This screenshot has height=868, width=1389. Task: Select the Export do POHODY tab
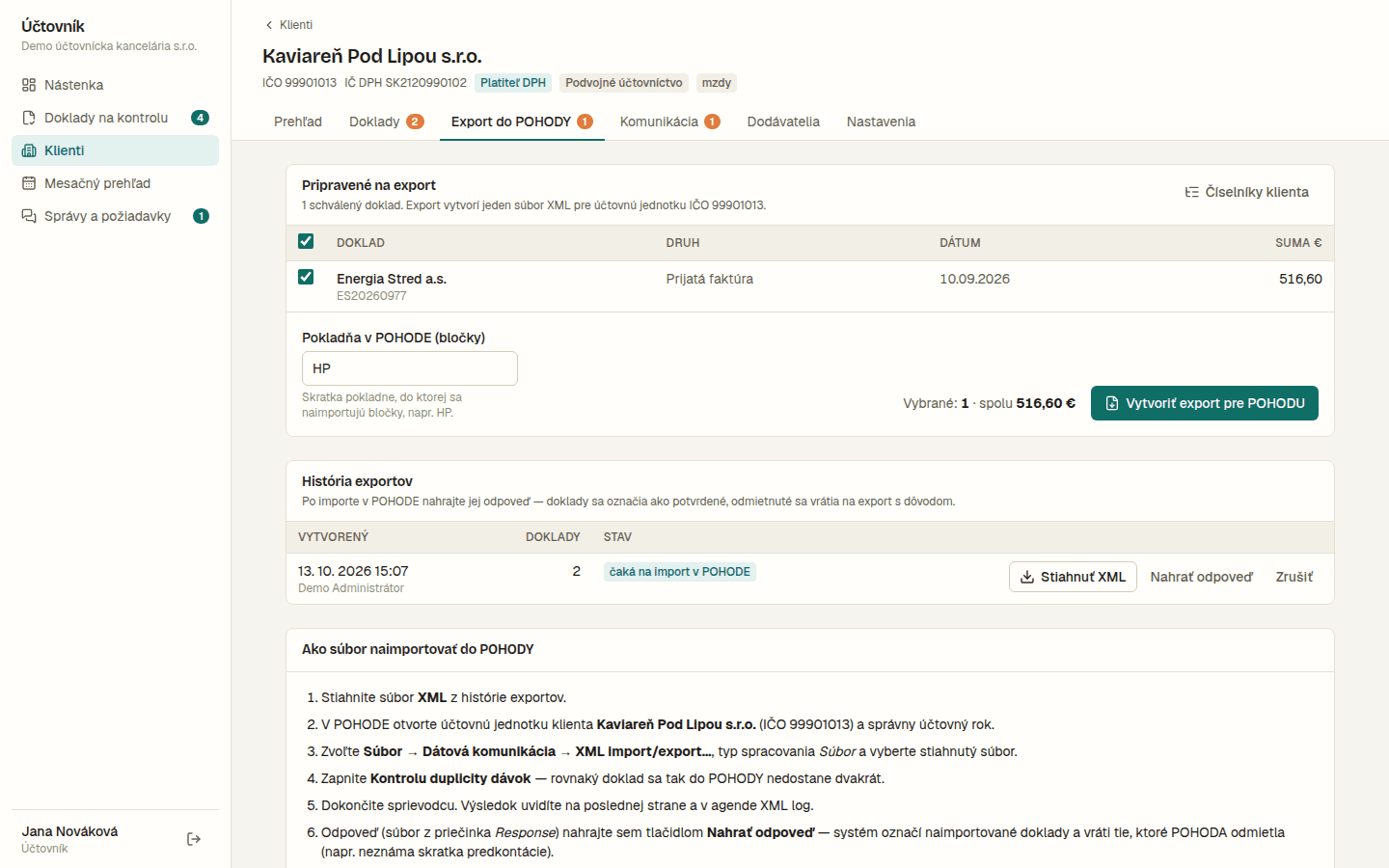click(x=522, y=122)
